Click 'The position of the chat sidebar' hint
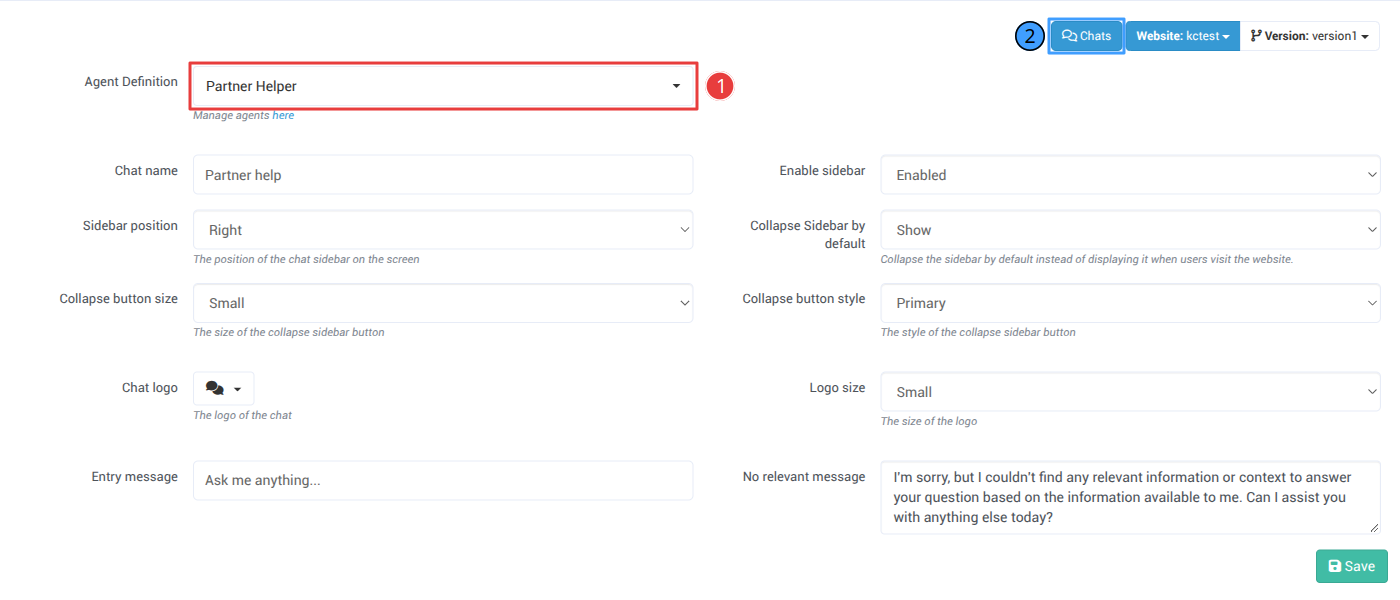Screen dimensions: 1400x600 pyautogui.click(x=306, y=259)
